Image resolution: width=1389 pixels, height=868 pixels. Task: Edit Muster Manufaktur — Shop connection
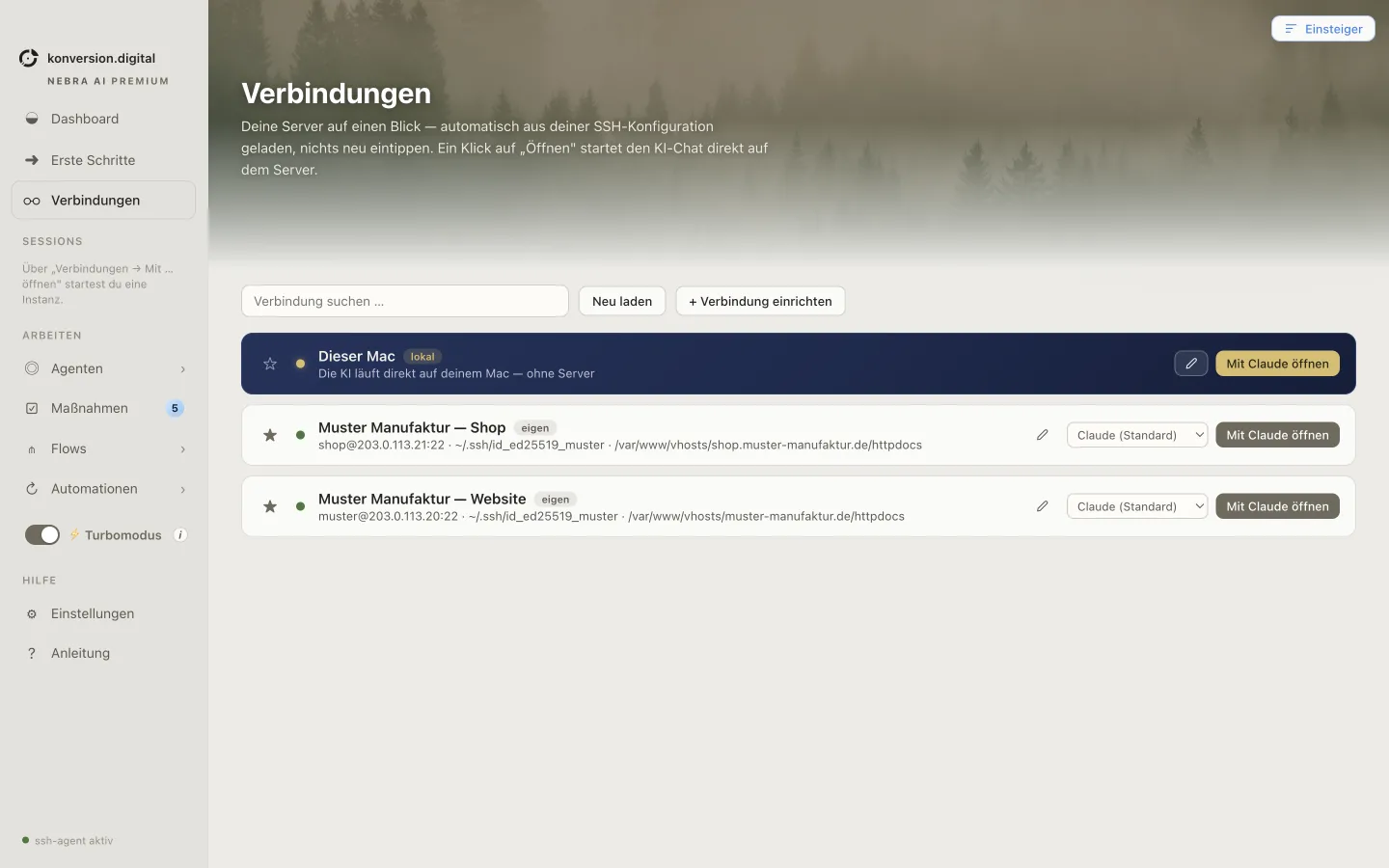click(1043, 435)
